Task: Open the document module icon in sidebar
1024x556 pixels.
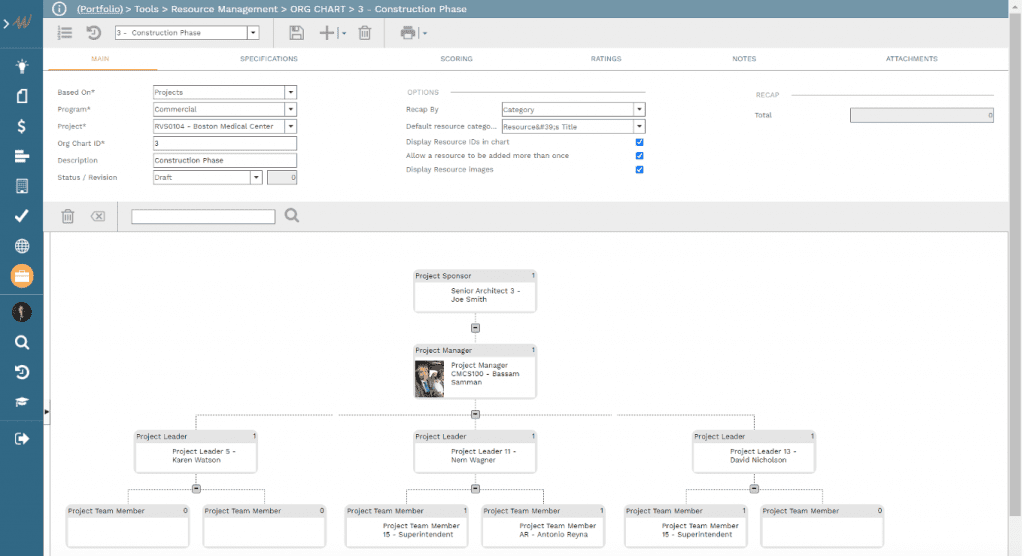Action: pos(22,96)
